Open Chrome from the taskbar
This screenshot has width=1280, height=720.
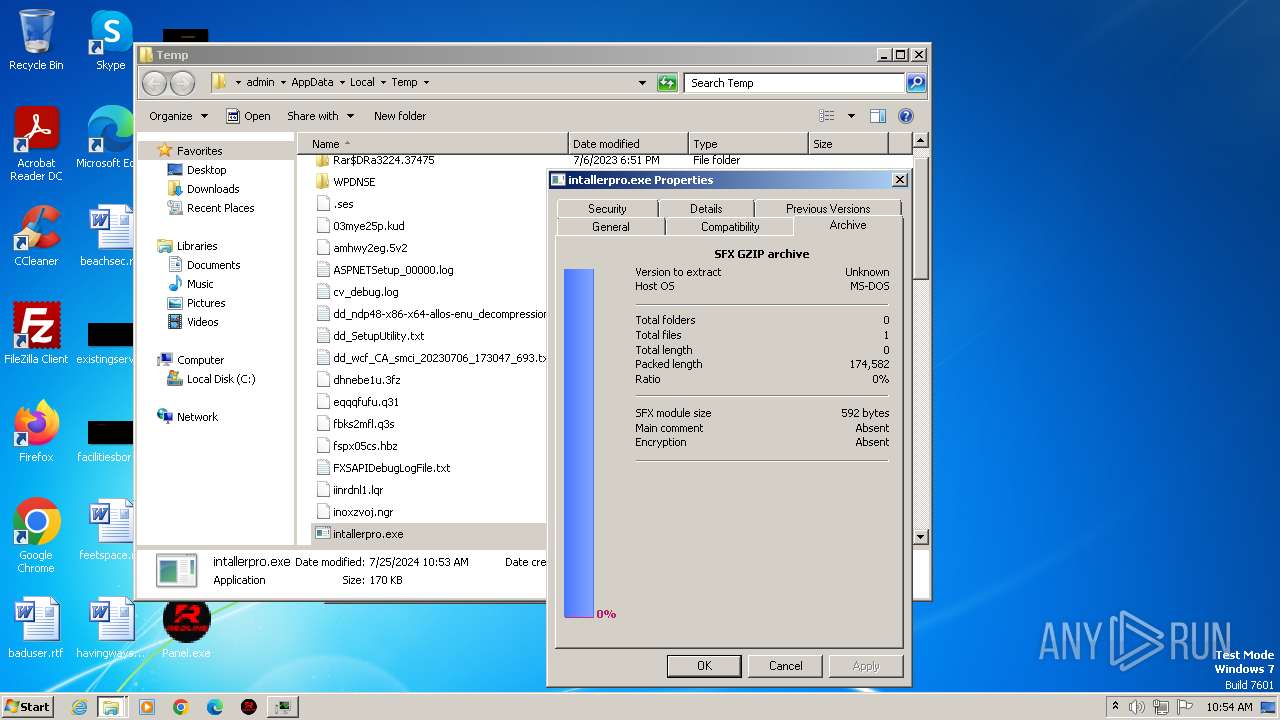coord(181,707)
